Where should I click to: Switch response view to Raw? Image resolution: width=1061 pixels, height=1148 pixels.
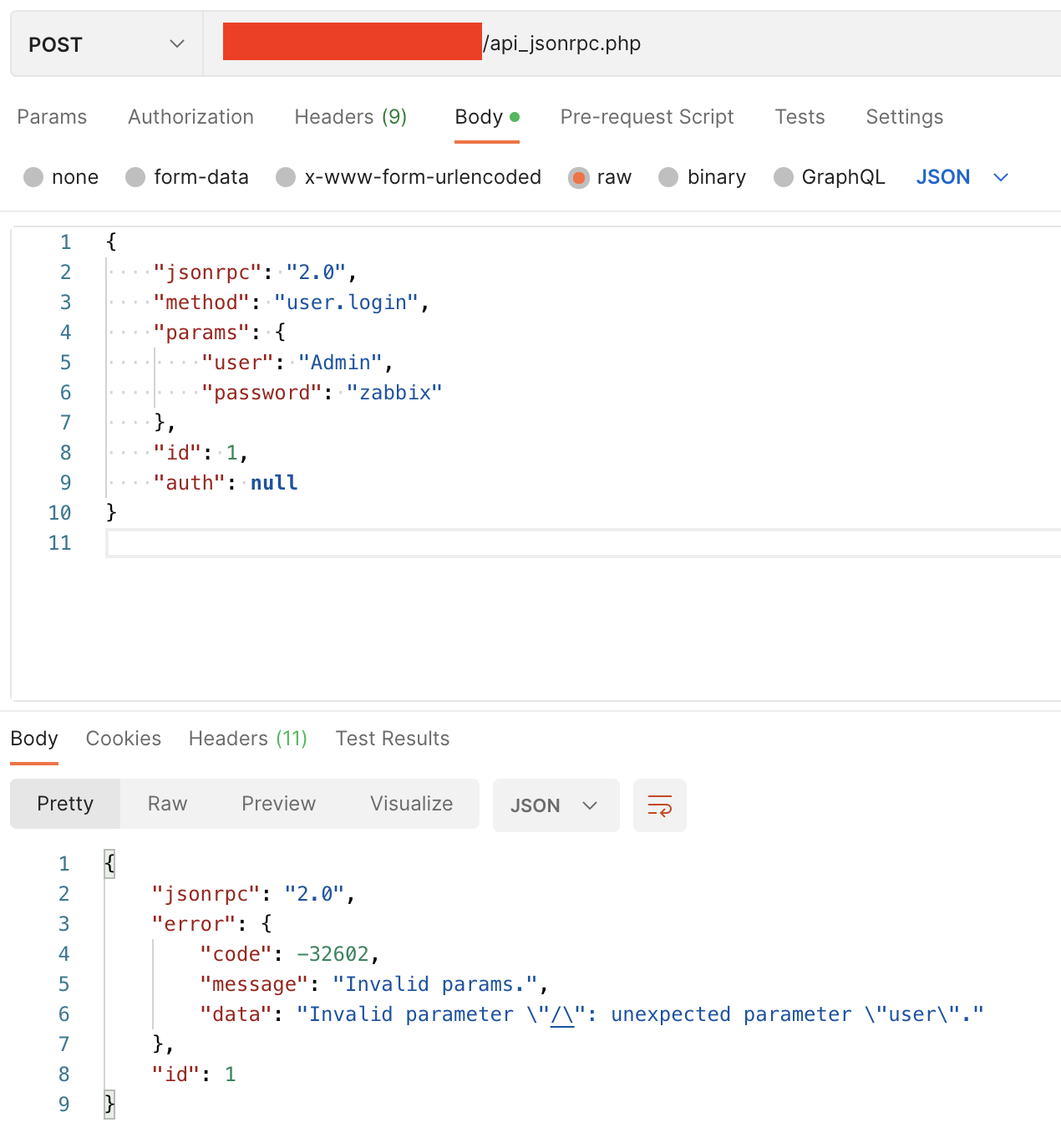coord(168,804)
